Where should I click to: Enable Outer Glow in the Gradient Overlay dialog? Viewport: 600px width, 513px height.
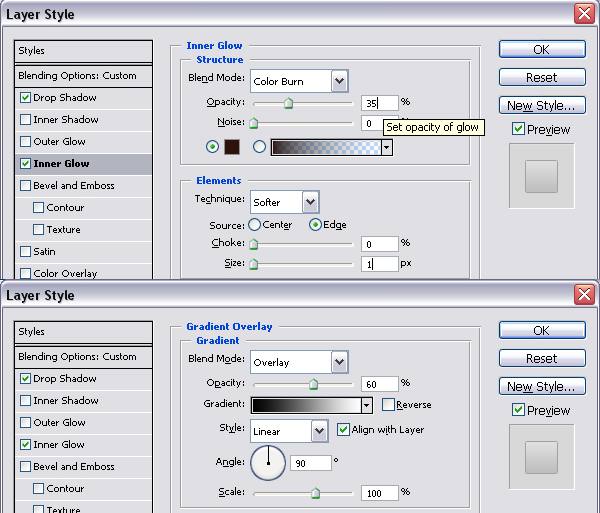click(25, 422)
